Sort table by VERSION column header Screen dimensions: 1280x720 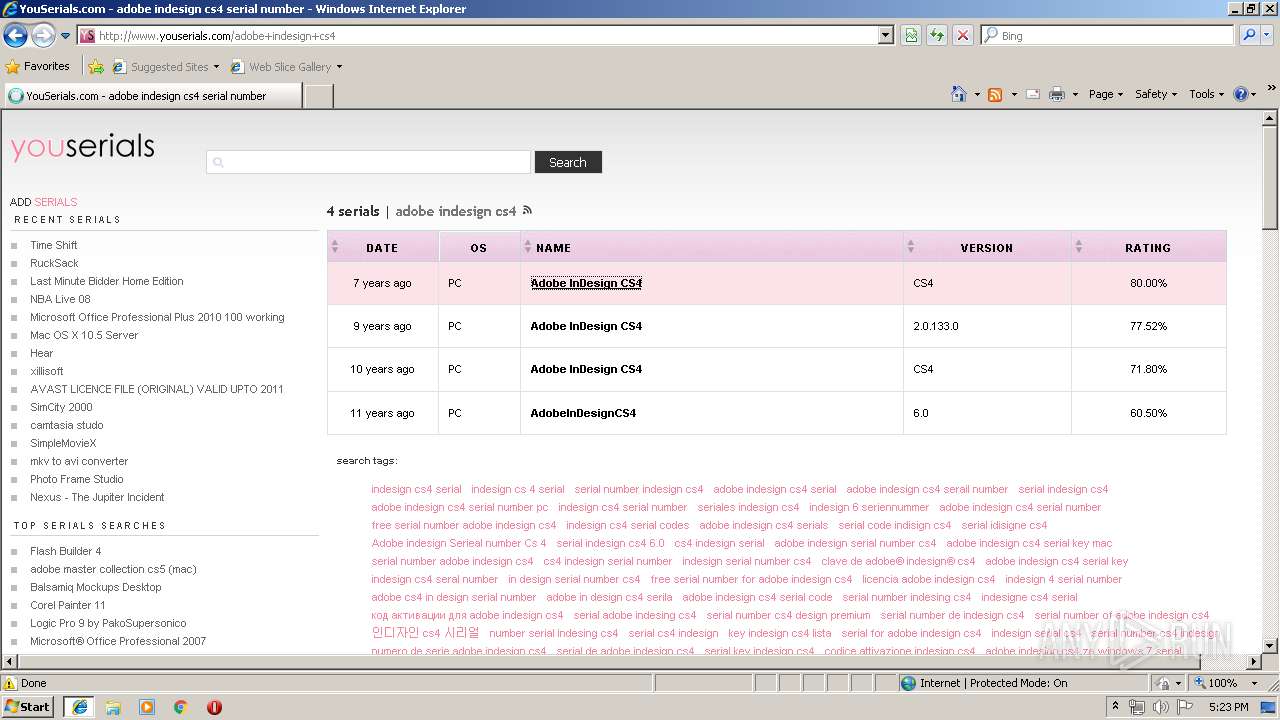coord(987,247)
